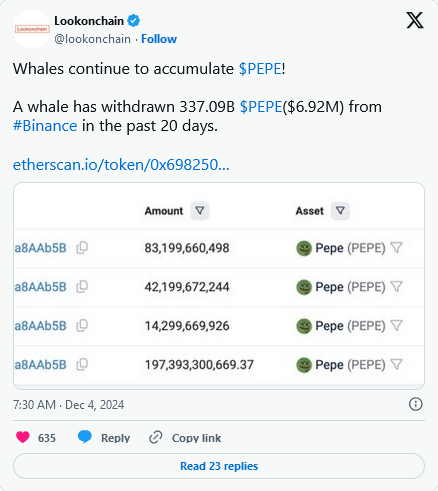Viewport: 438px width, 491px height.
Task: Click the Lookonchain profile avatar
Action: pyautogui.click(x=32, y=29)
